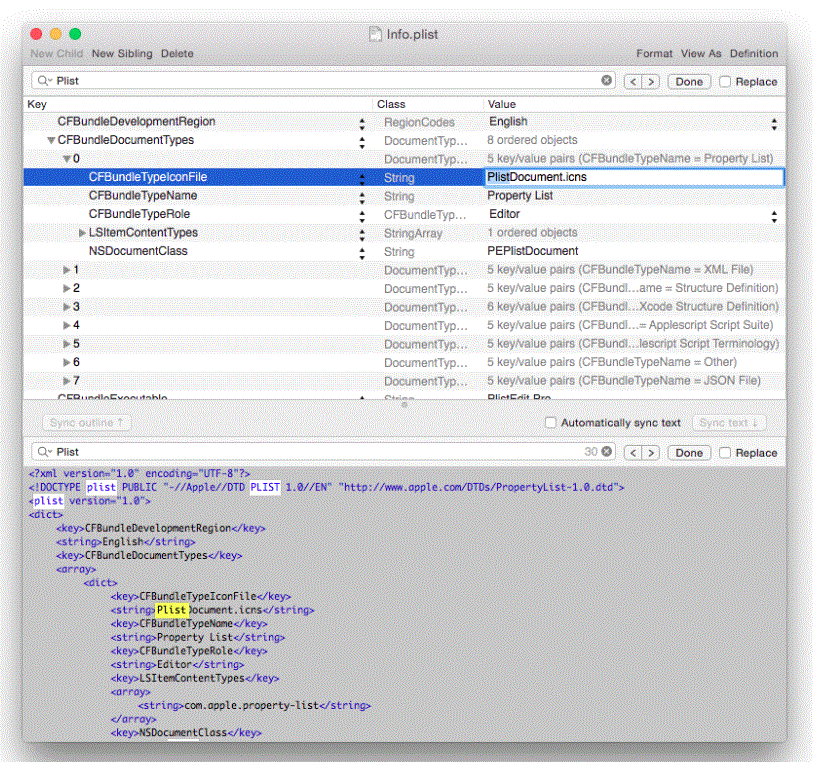The width and height of the screenshot is (813, 762).
Task: Click the Info.plist document icon in title
Action: [x=375, y=34]
